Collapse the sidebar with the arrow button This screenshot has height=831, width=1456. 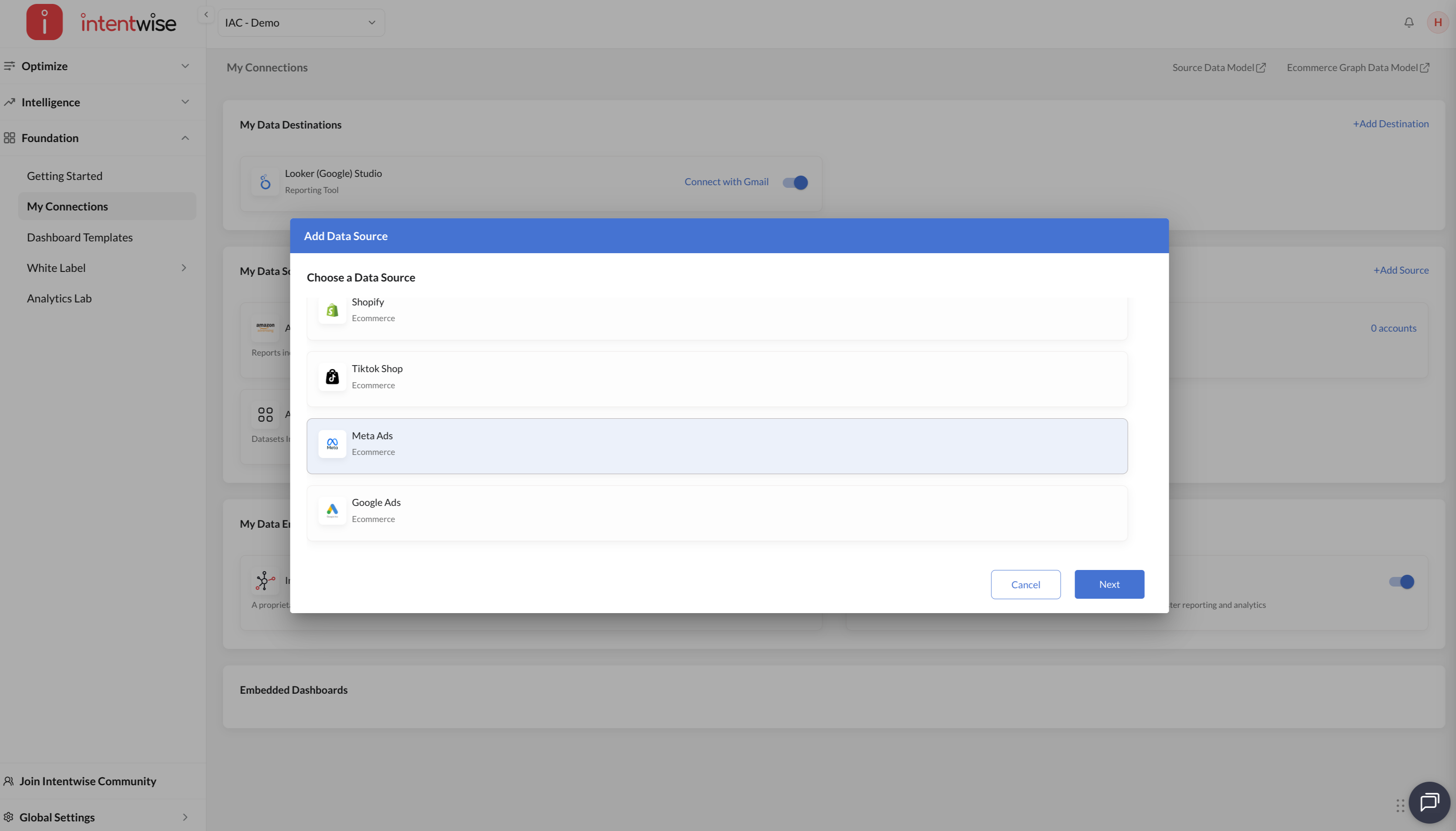206,15
